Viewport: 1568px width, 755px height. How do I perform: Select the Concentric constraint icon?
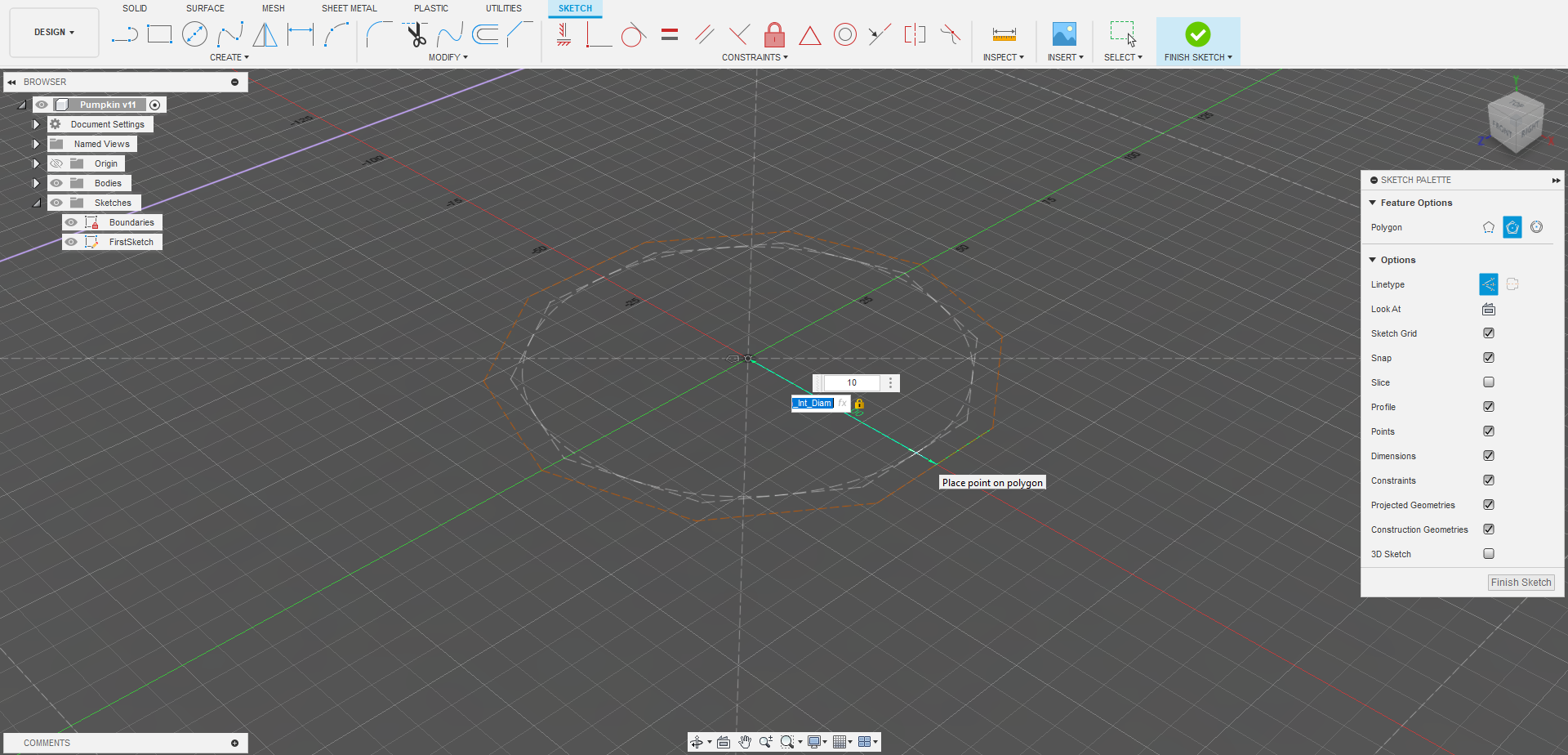[x=845, y=34]
